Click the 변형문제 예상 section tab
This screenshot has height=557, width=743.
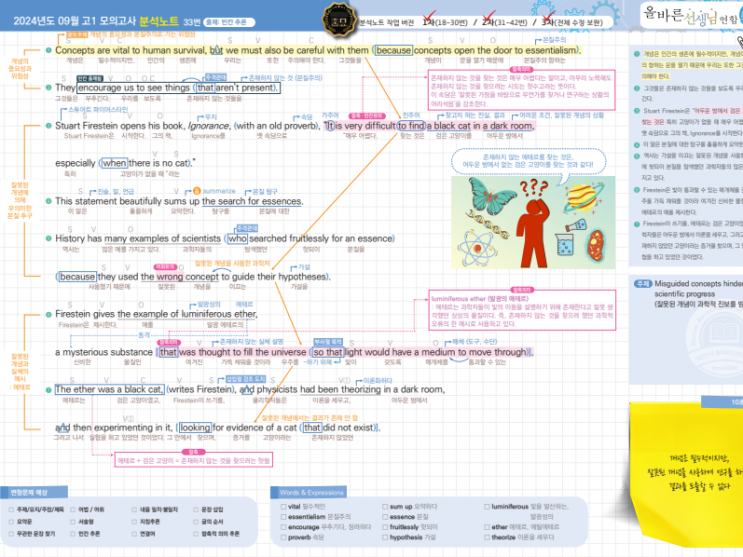34,492
